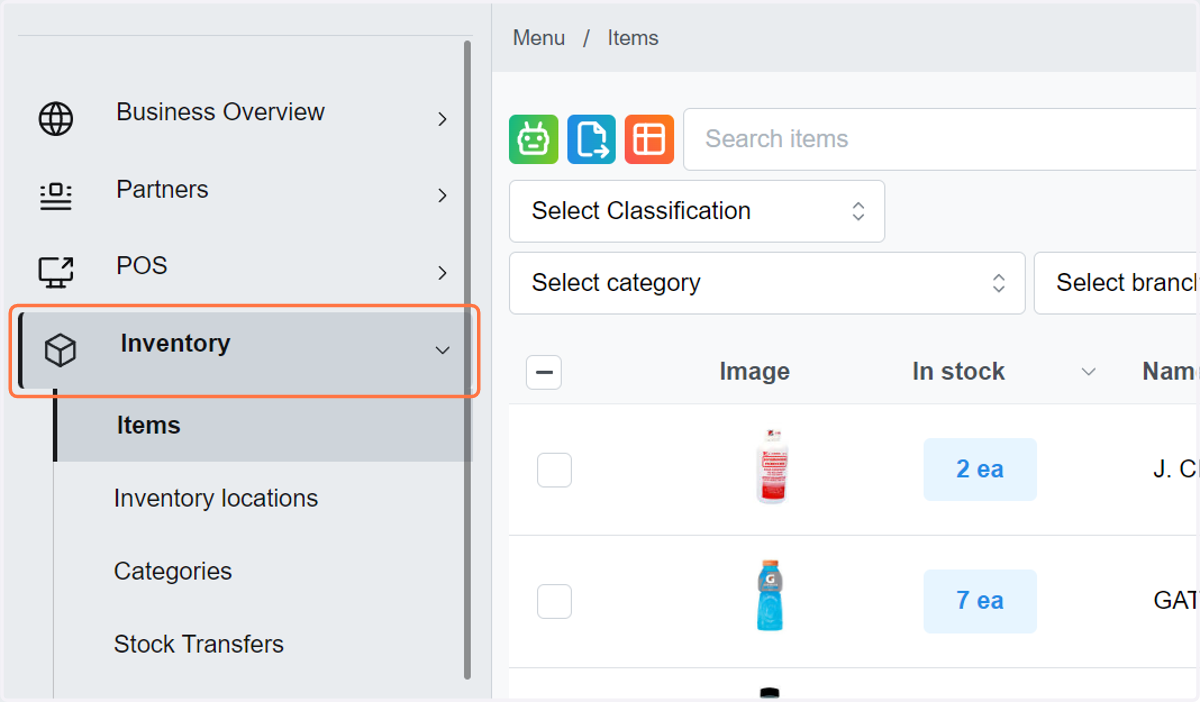Click the blue export file icon

pyautogui.click(x=591, y=139)
